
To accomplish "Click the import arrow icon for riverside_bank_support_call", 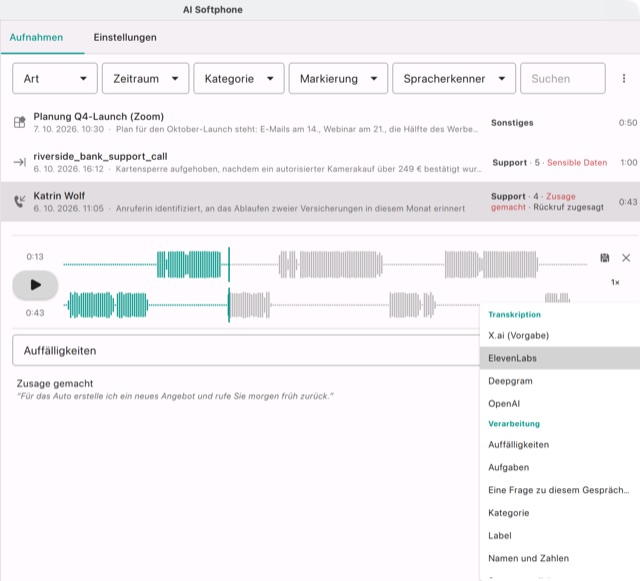I will pyautogui.click(x=20, y=162).
